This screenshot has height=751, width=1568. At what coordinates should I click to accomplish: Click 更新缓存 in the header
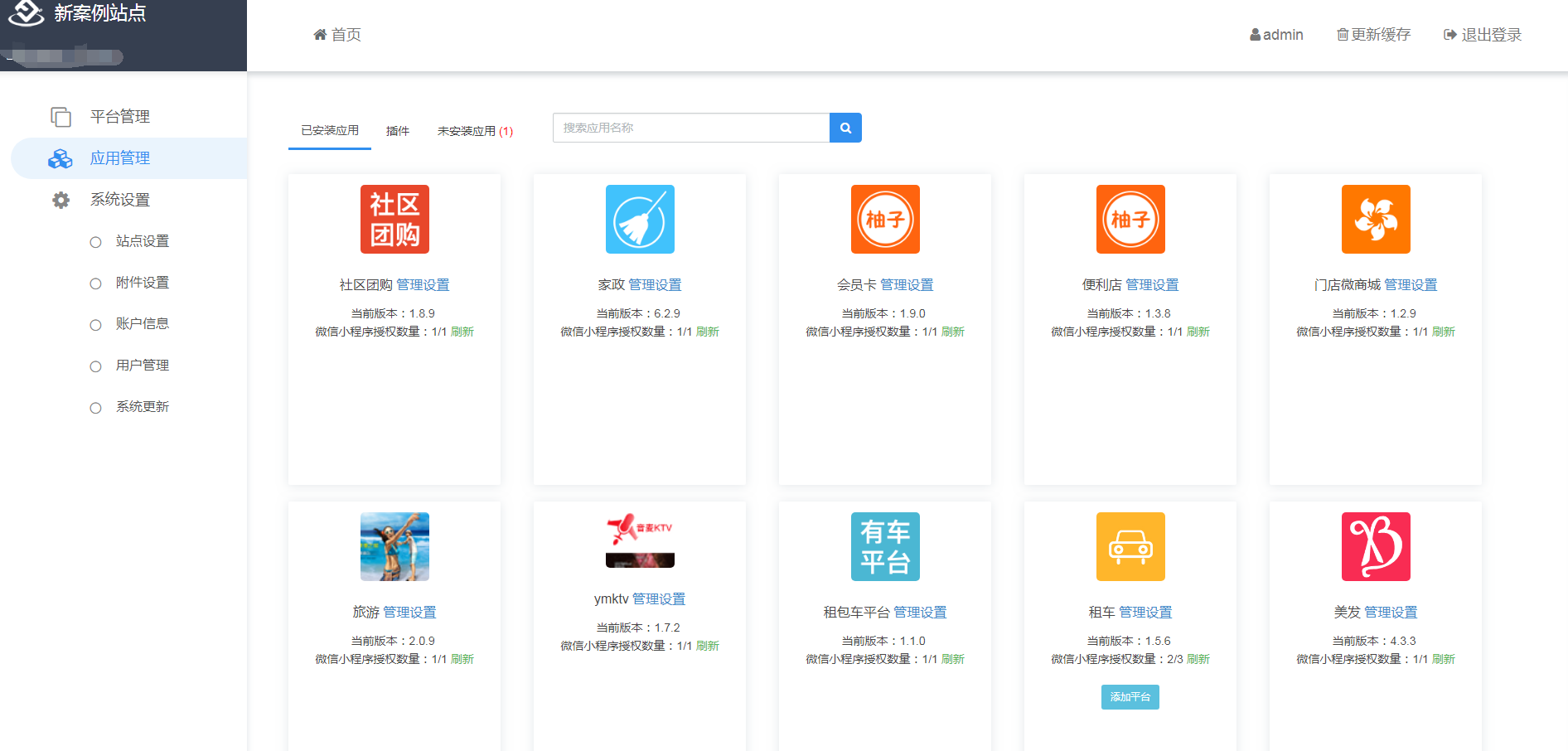(x=1381, y=35)
